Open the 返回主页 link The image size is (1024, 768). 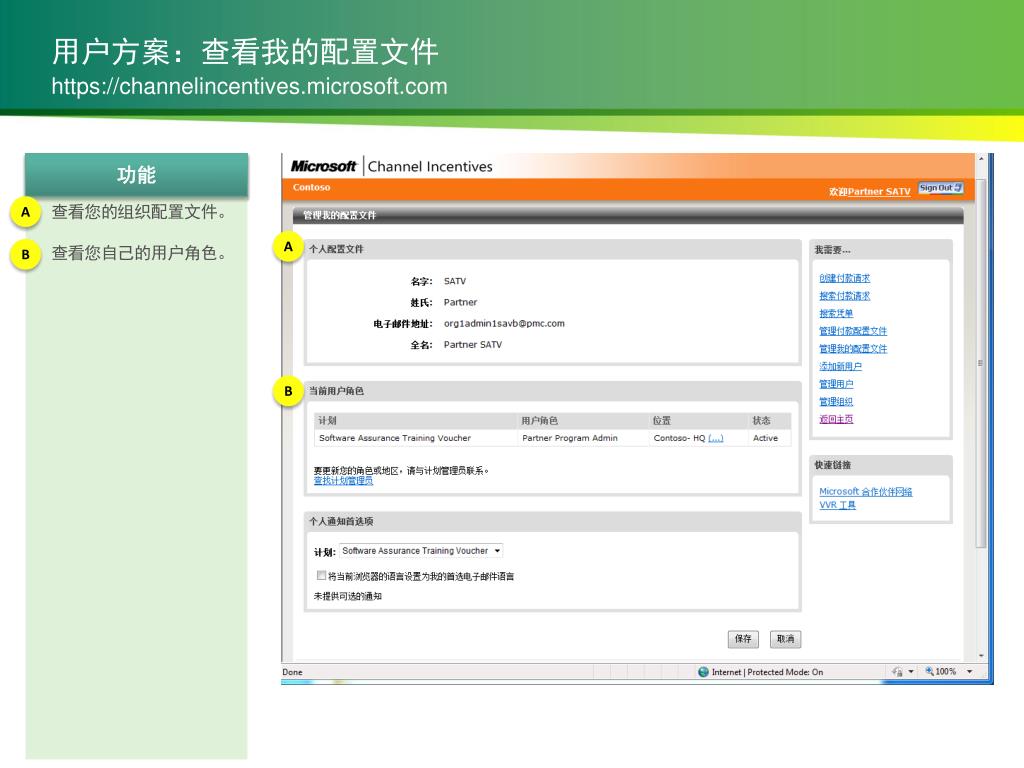point(836,419)
